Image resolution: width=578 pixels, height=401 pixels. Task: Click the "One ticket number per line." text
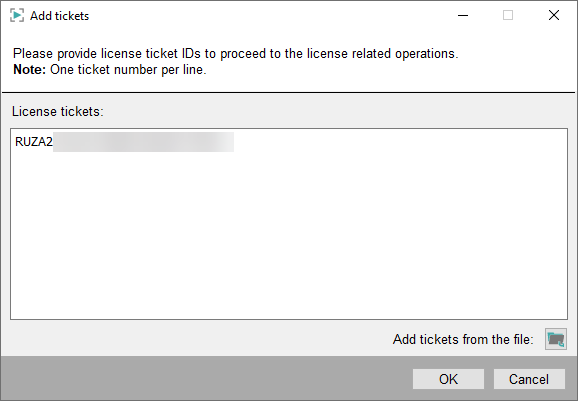[128, 70]
